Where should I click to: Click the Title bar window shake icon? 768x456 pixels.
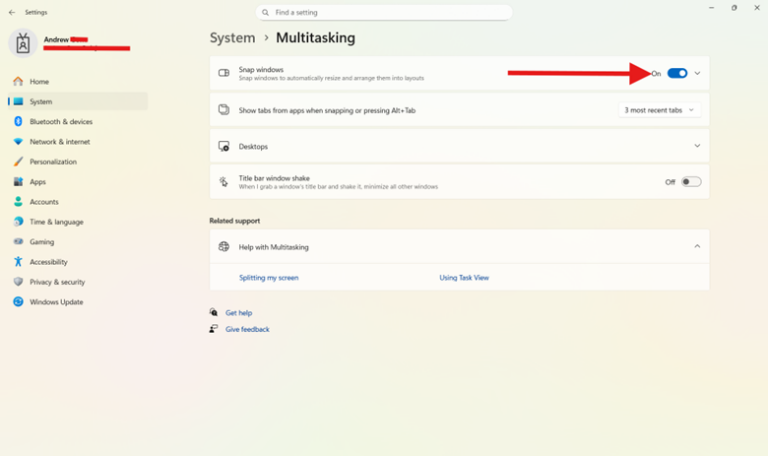click(x=224, y=182)
